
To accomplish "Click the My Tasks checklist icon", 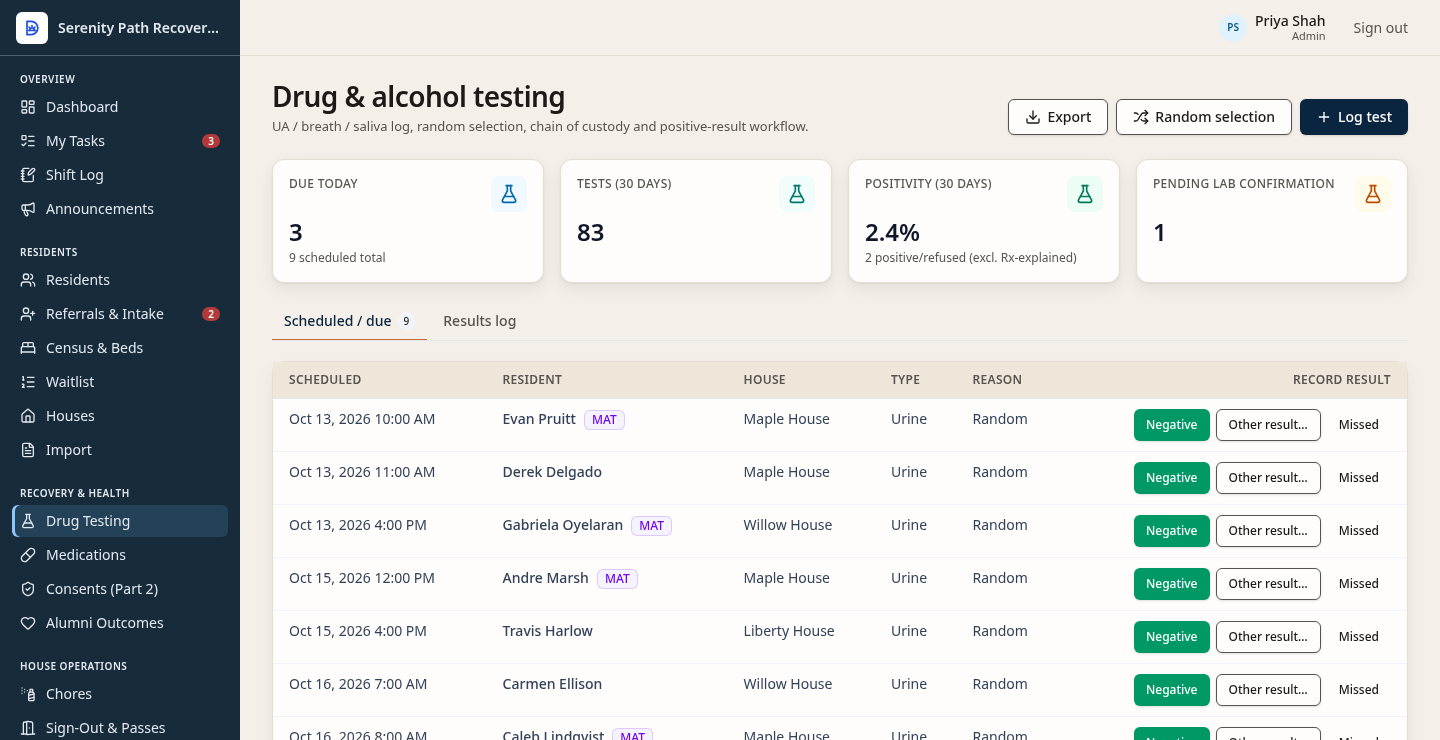I will click(28, 141).
